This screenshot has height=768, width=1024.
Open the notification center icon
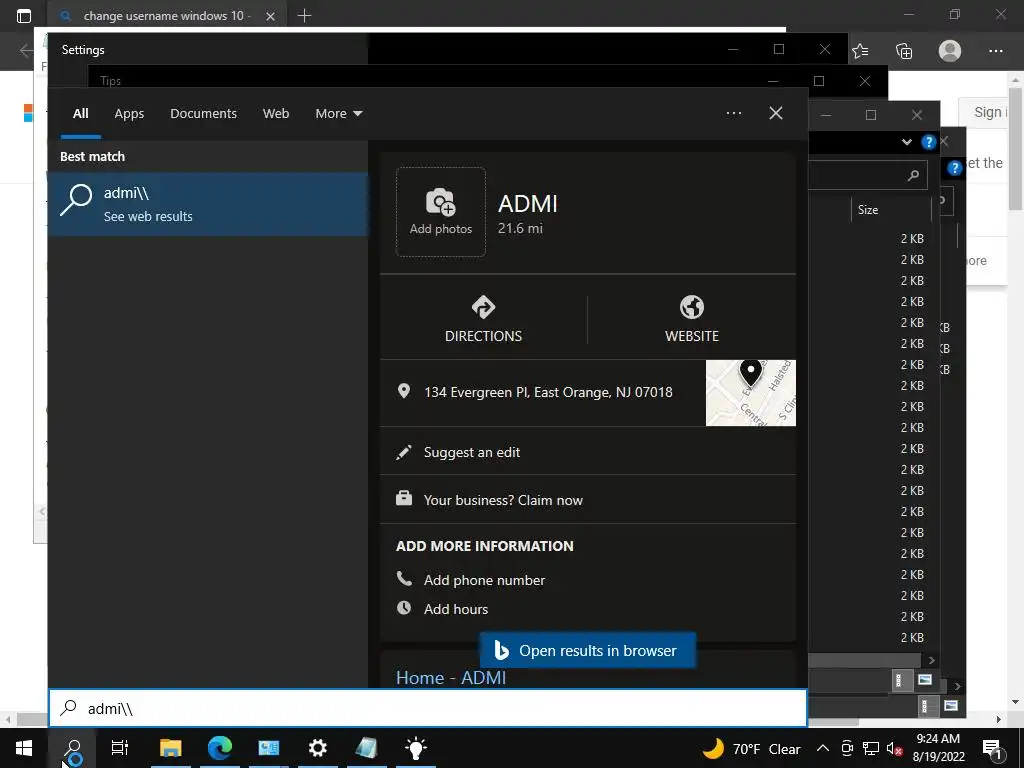point(991,749)
